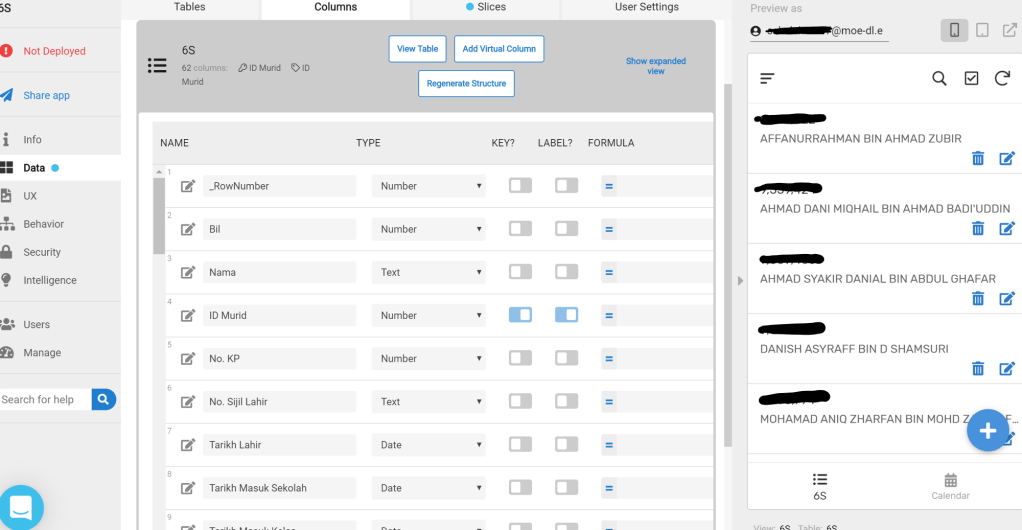Delete the AFFANURRAHMAN BIN AHMAD ZUBIR row
This screenshot has height=530, width=1022.
[978, 158]
